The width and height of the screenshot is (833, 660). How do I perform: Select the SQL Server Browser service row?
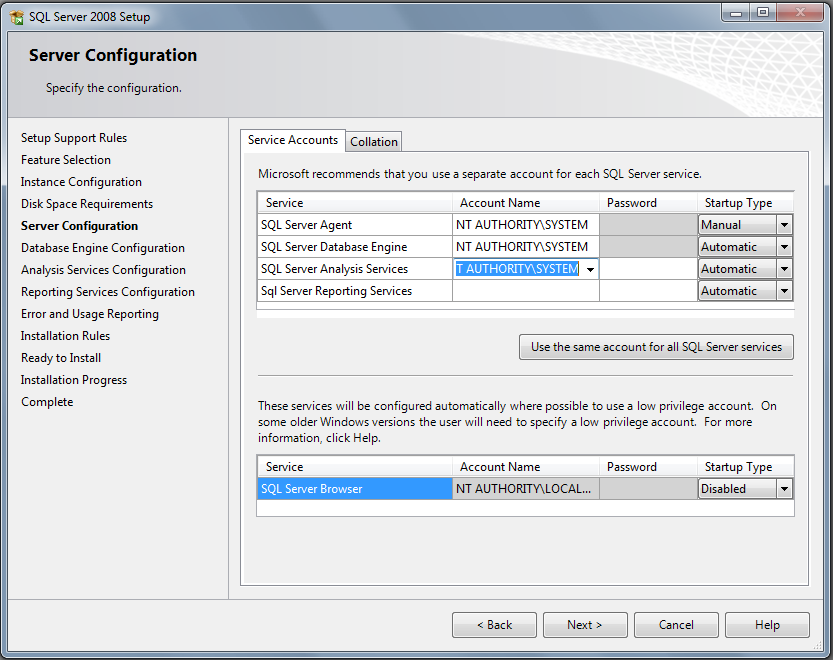click(354, 489)
